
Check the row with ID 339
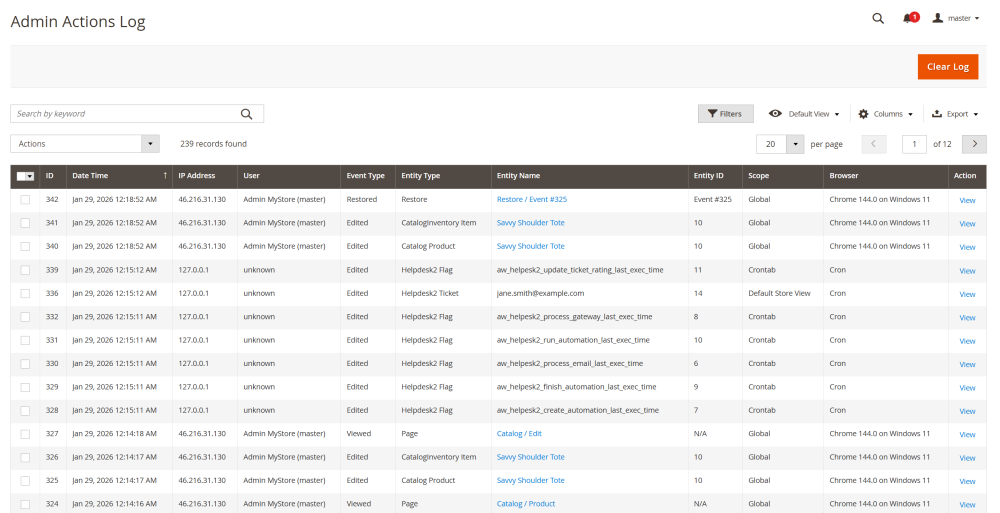pos(25,270)
